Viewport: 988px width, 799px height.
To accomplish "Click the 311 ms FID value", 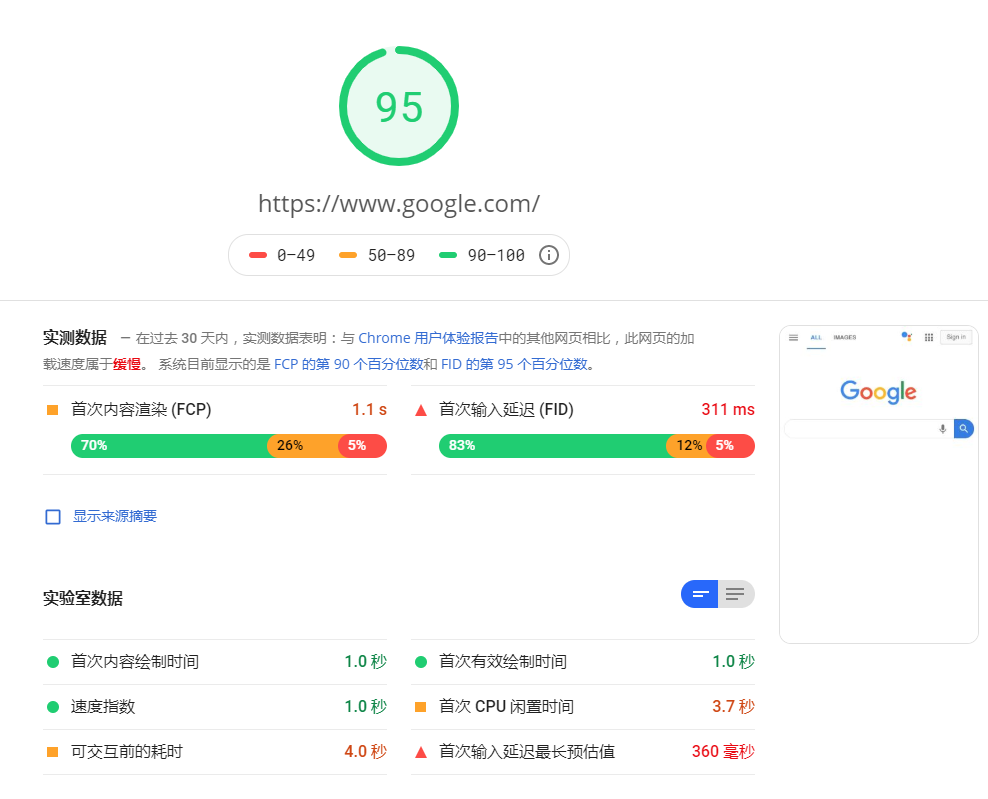I will point(728,410).
